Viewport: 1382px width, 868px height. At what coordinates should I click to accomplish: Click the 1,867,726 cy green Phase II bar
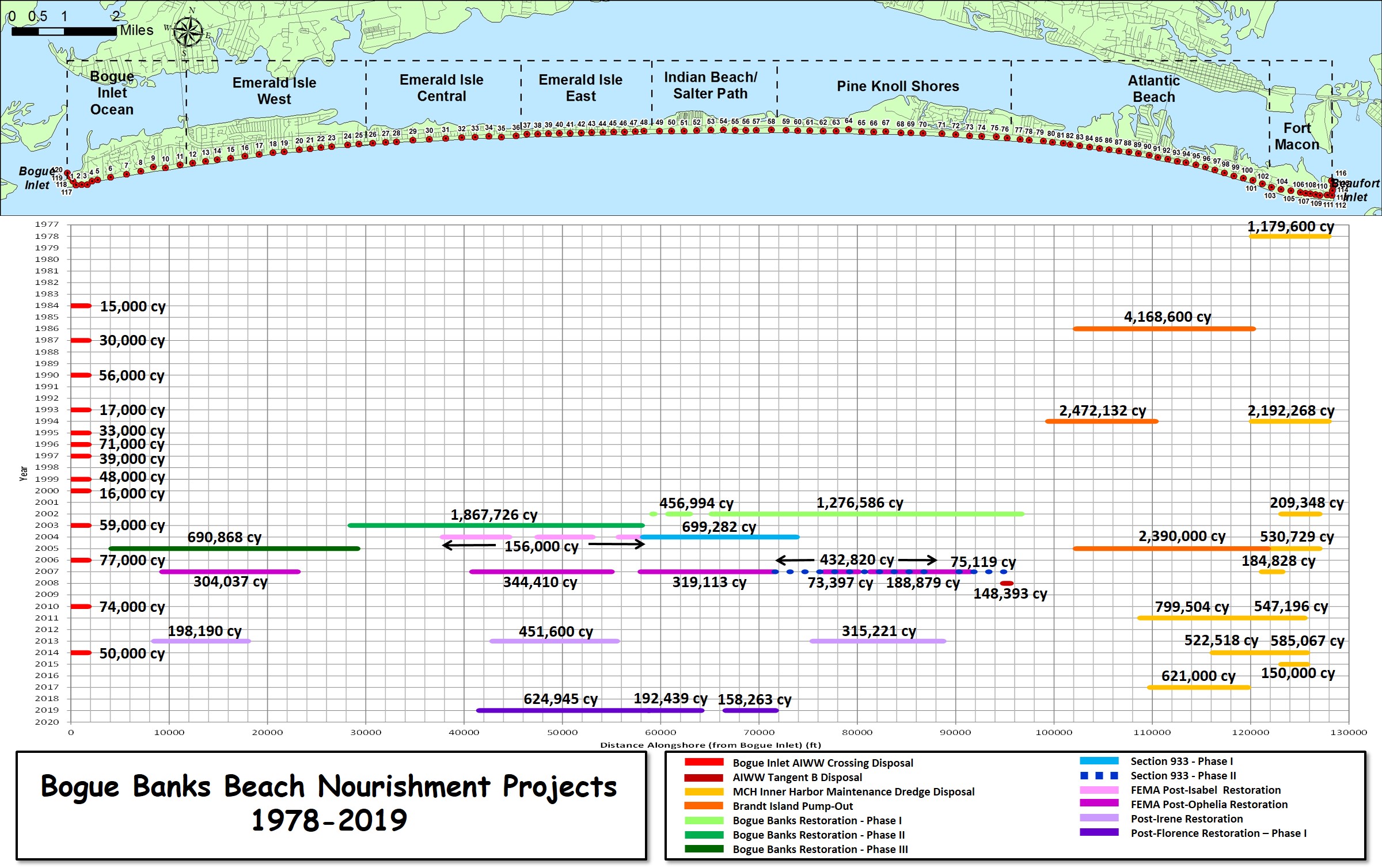coord(495,525)
